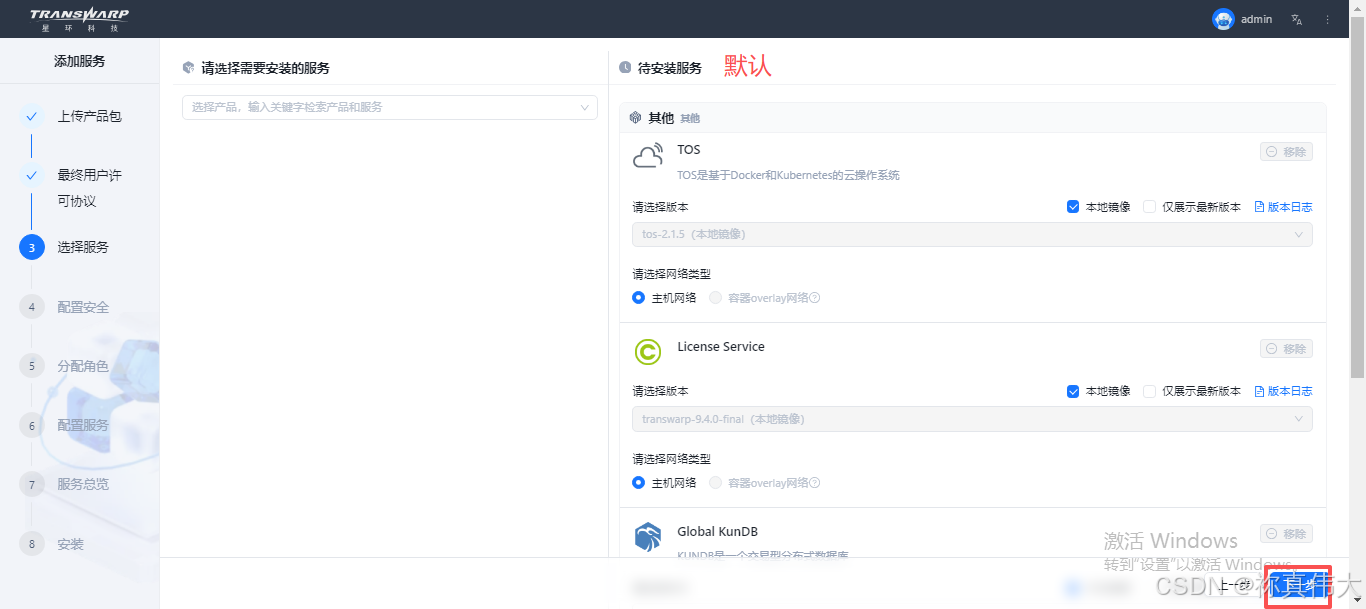Go to step 3 选择服务
The image size is (1366, 609).
pos(64,247)
